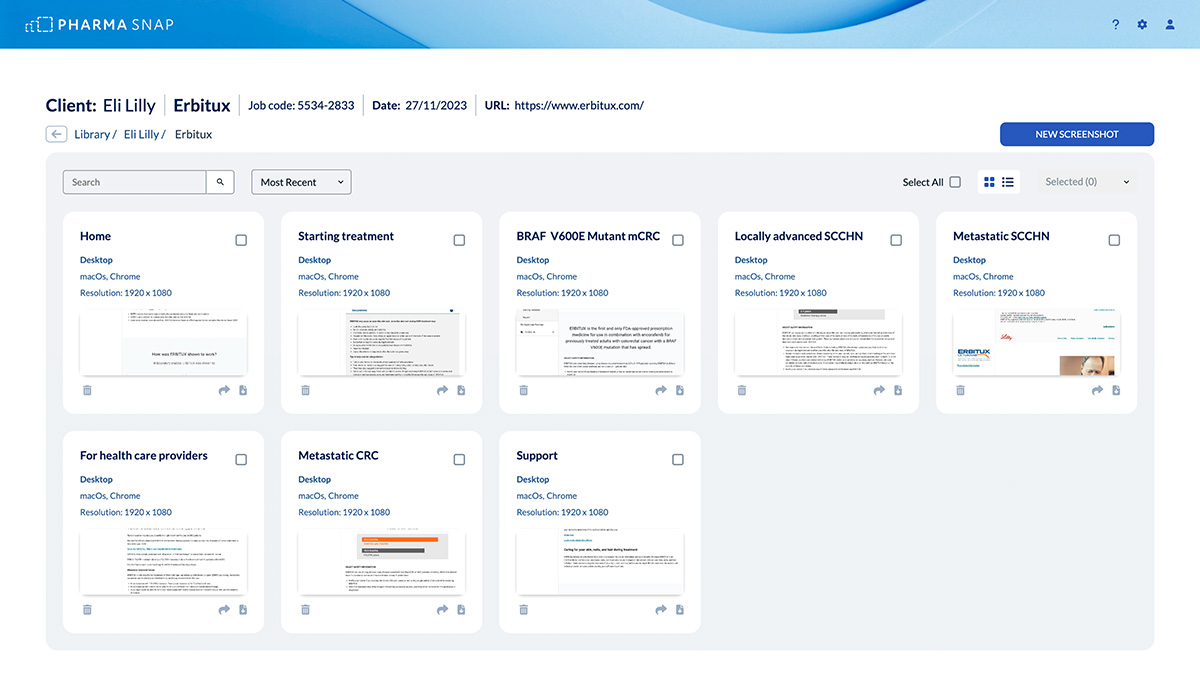Share the Home screenshot card

click(x=224, y=390)
